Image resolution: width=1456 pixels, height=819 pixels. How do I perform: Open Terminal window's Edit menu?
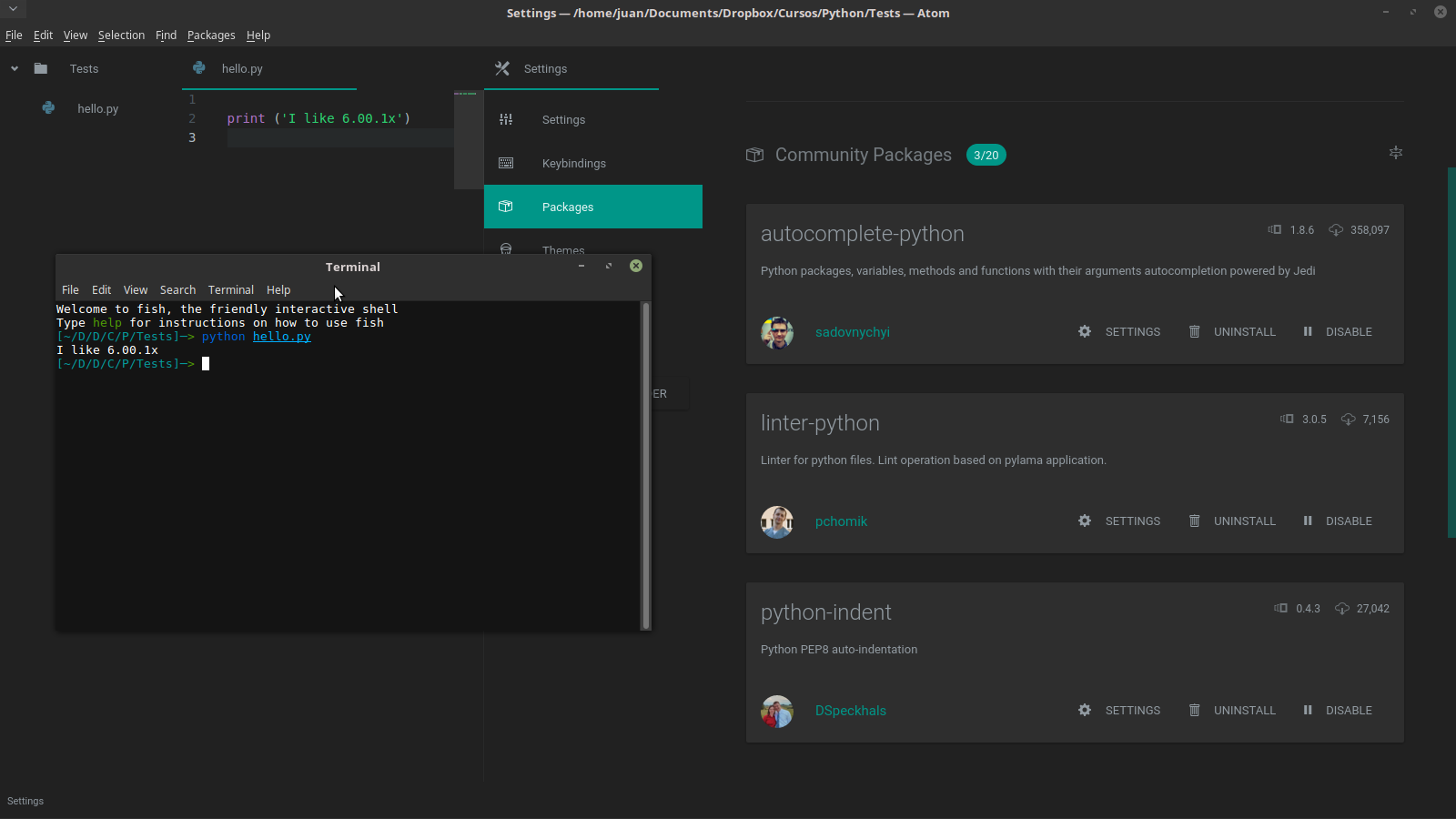101,289
